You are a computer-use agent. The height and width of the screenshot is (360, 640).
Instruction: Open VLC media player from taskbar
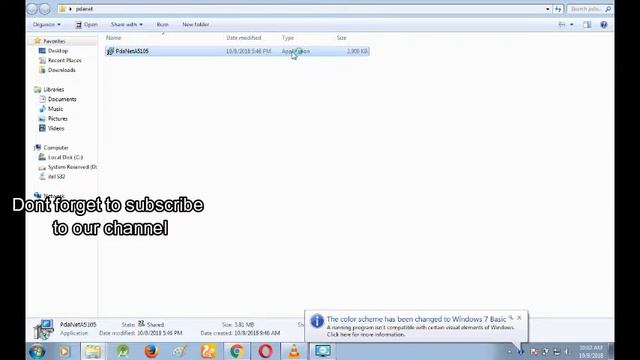pyautogui.click(x=294, y=351)
